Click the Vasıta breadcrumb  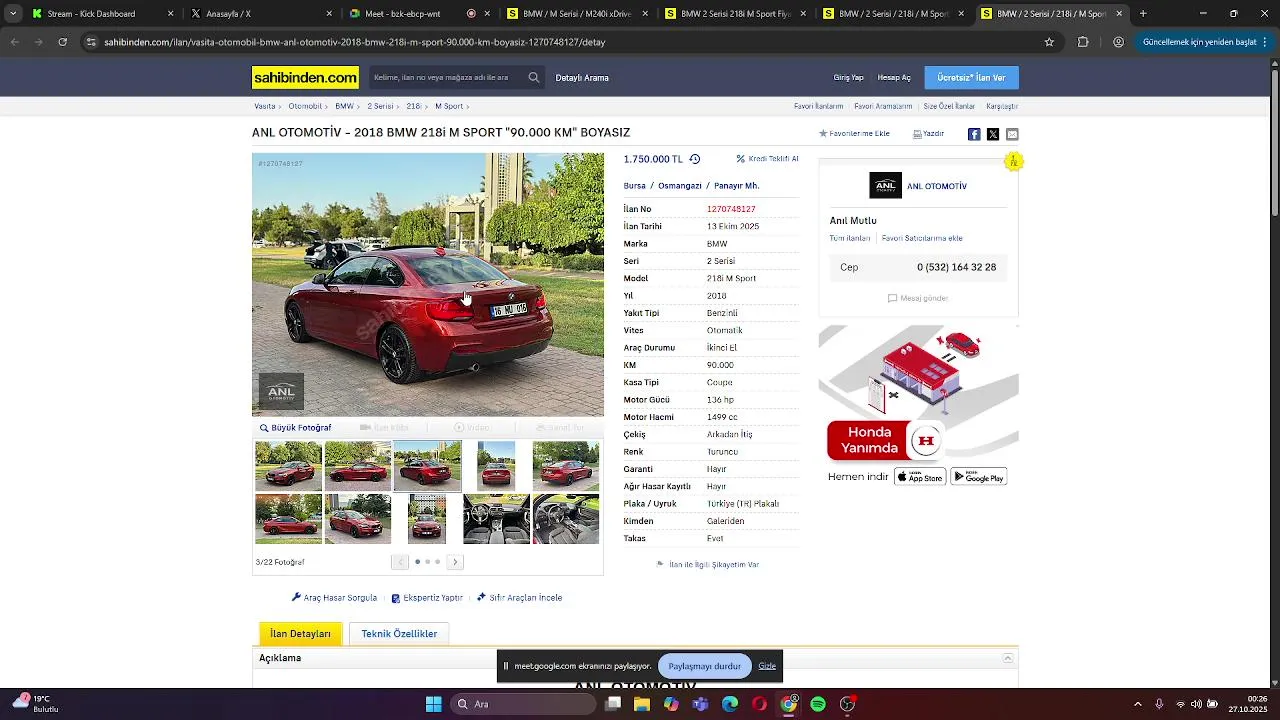pos(265,106)
